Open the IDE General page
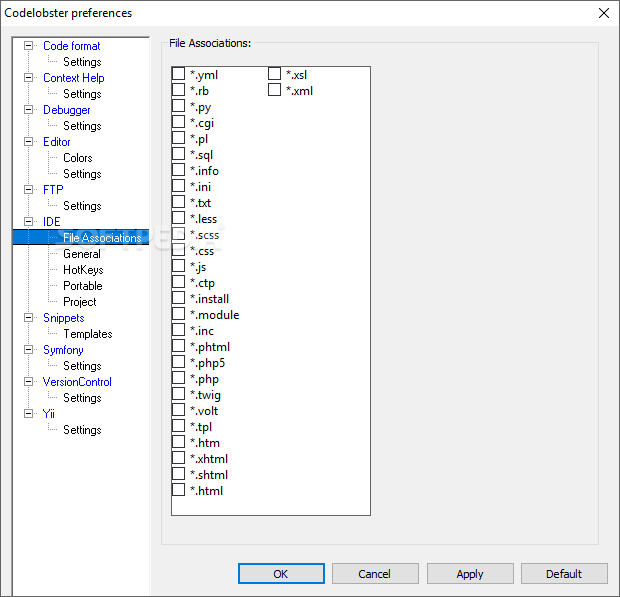This screenshot has width=620, height=597. (82, 254)
